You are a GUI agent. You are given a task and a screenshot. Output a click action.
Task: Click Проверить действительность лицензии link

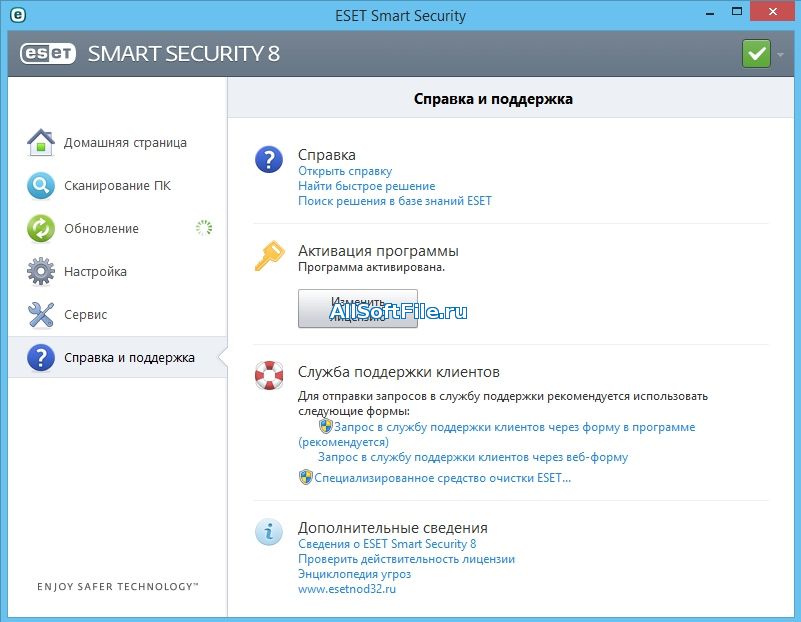[406, 559]
